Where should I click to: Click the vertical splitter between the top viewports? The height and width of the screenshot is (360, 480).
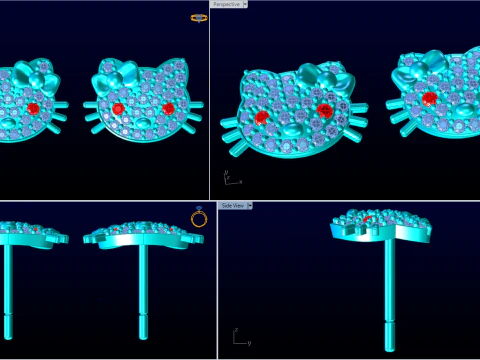[x=209, y=100]
